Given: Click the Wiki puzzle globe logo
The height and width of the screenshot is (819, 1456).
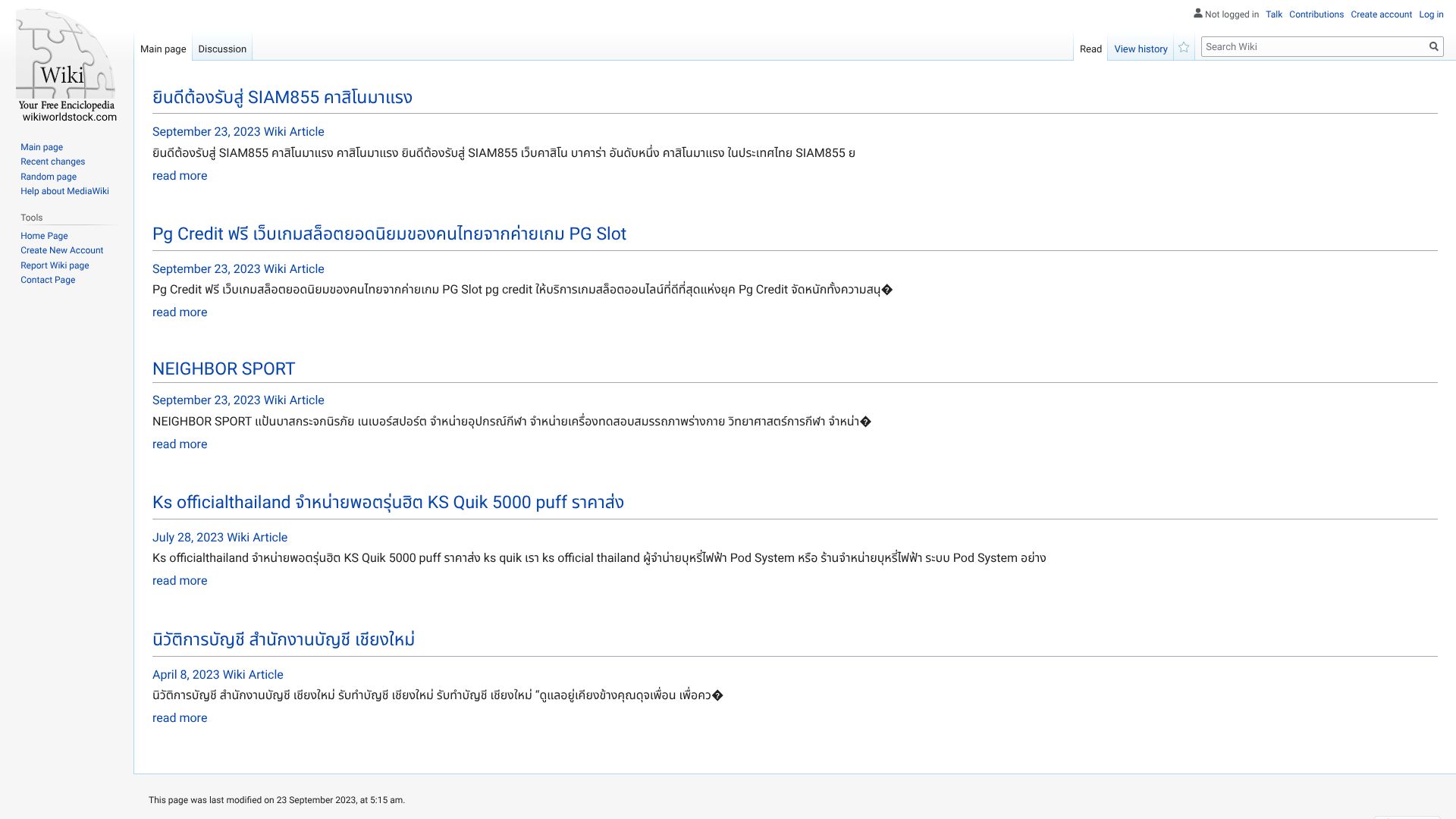Looking at the screenshot, I should [66, 66].
